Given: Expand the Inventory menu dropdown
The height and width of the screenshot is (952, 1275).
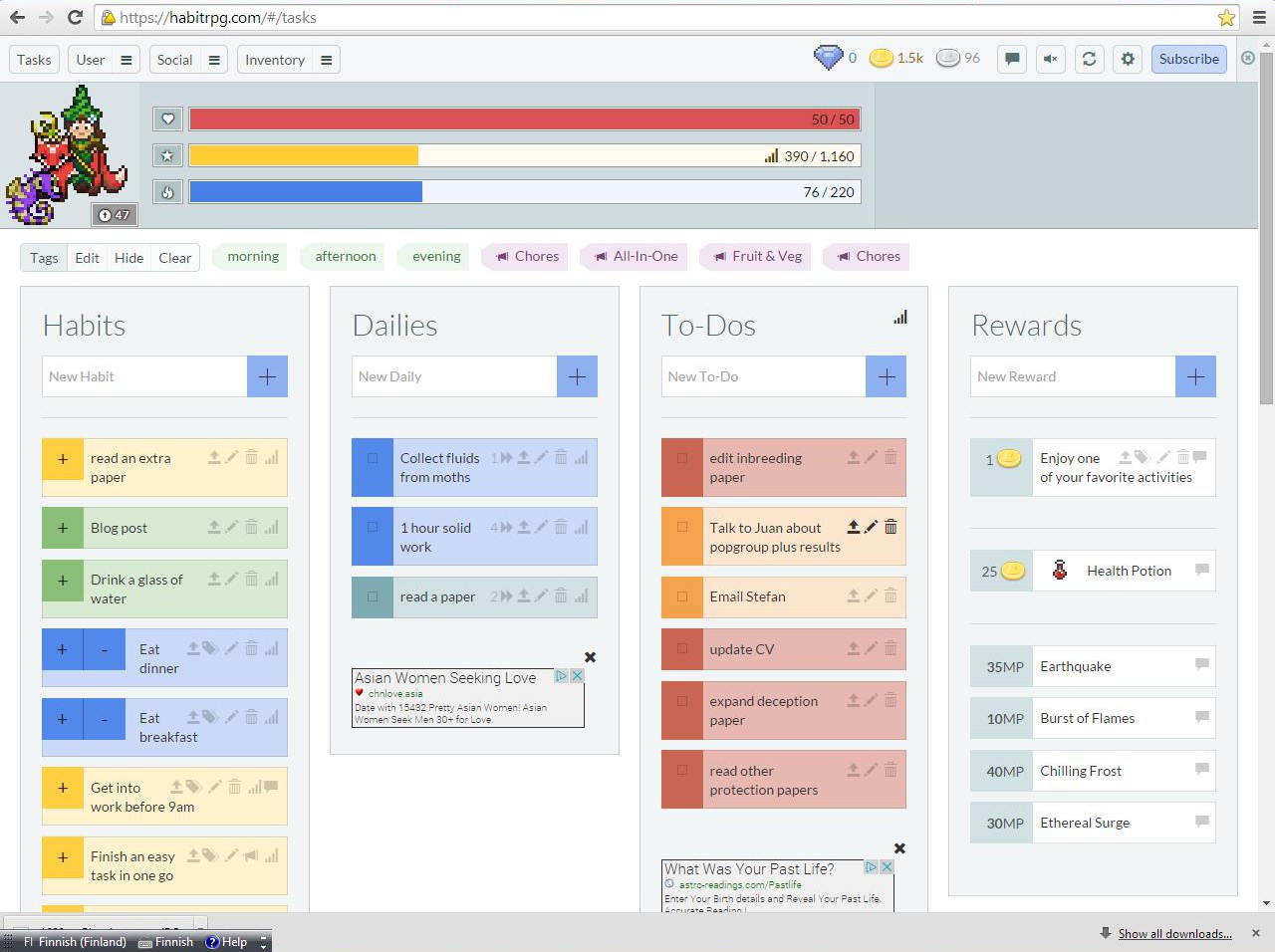Looking at the screenshot, I should point(326,60).
